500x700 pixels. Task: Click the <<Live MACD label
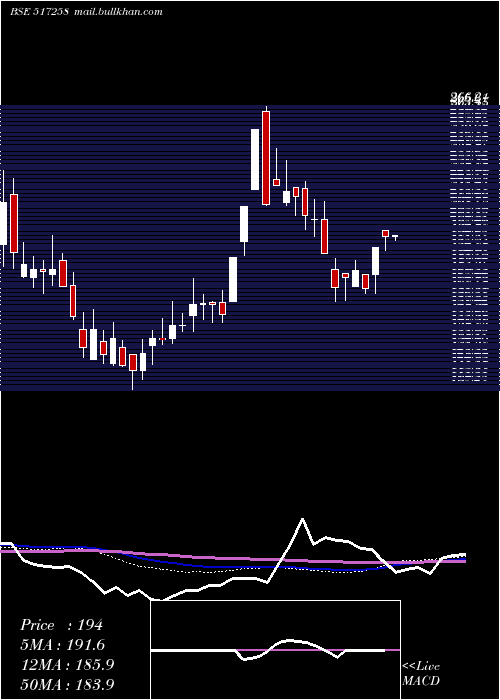coord(421,674)
